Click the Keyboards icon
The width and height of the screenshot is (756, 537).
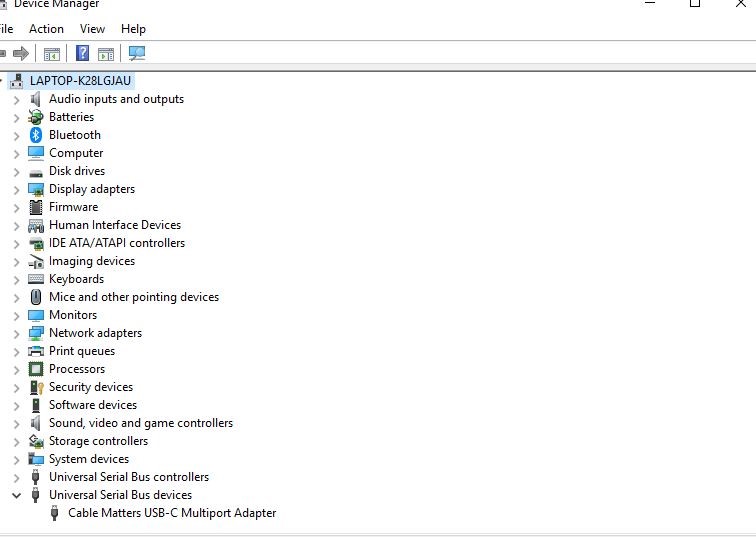tap(36, 279)
